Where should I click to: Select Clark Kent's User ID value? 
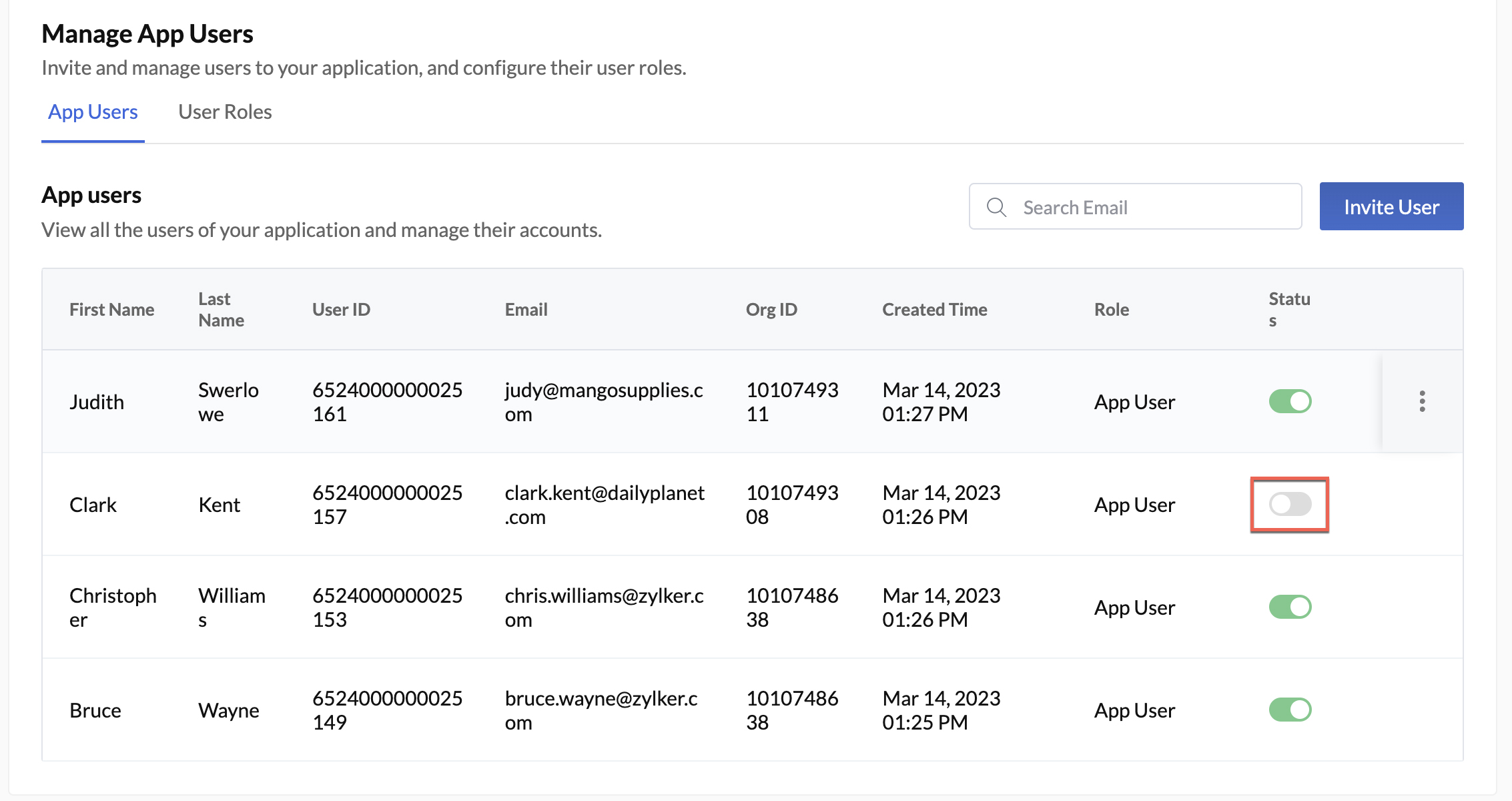[387, 505]
